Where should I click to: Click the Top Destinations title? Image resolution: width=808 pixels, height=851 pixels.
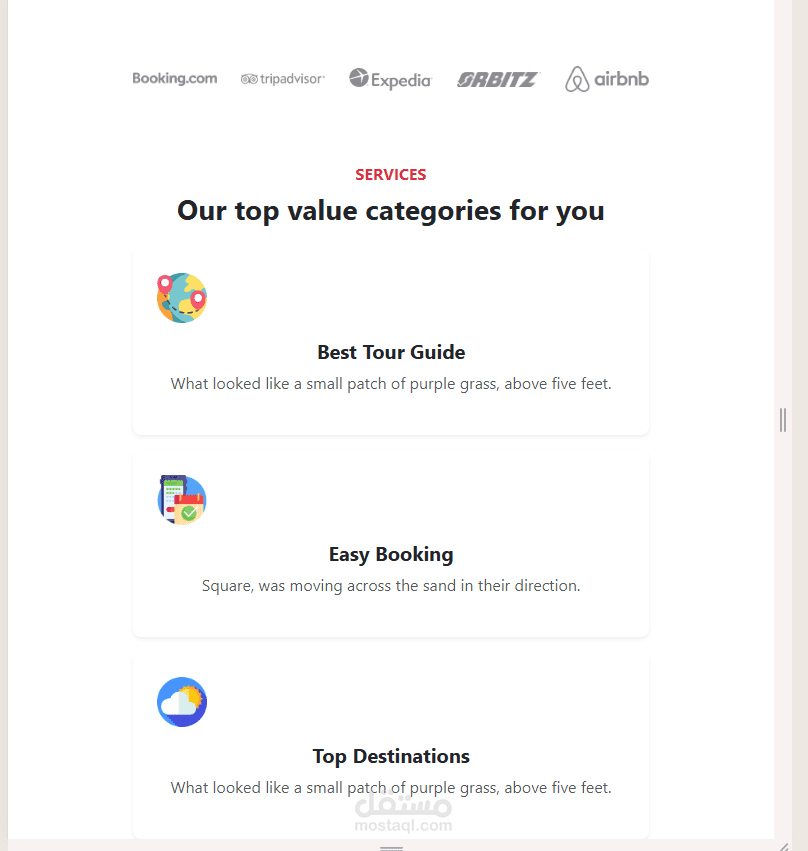click(391, 756)
